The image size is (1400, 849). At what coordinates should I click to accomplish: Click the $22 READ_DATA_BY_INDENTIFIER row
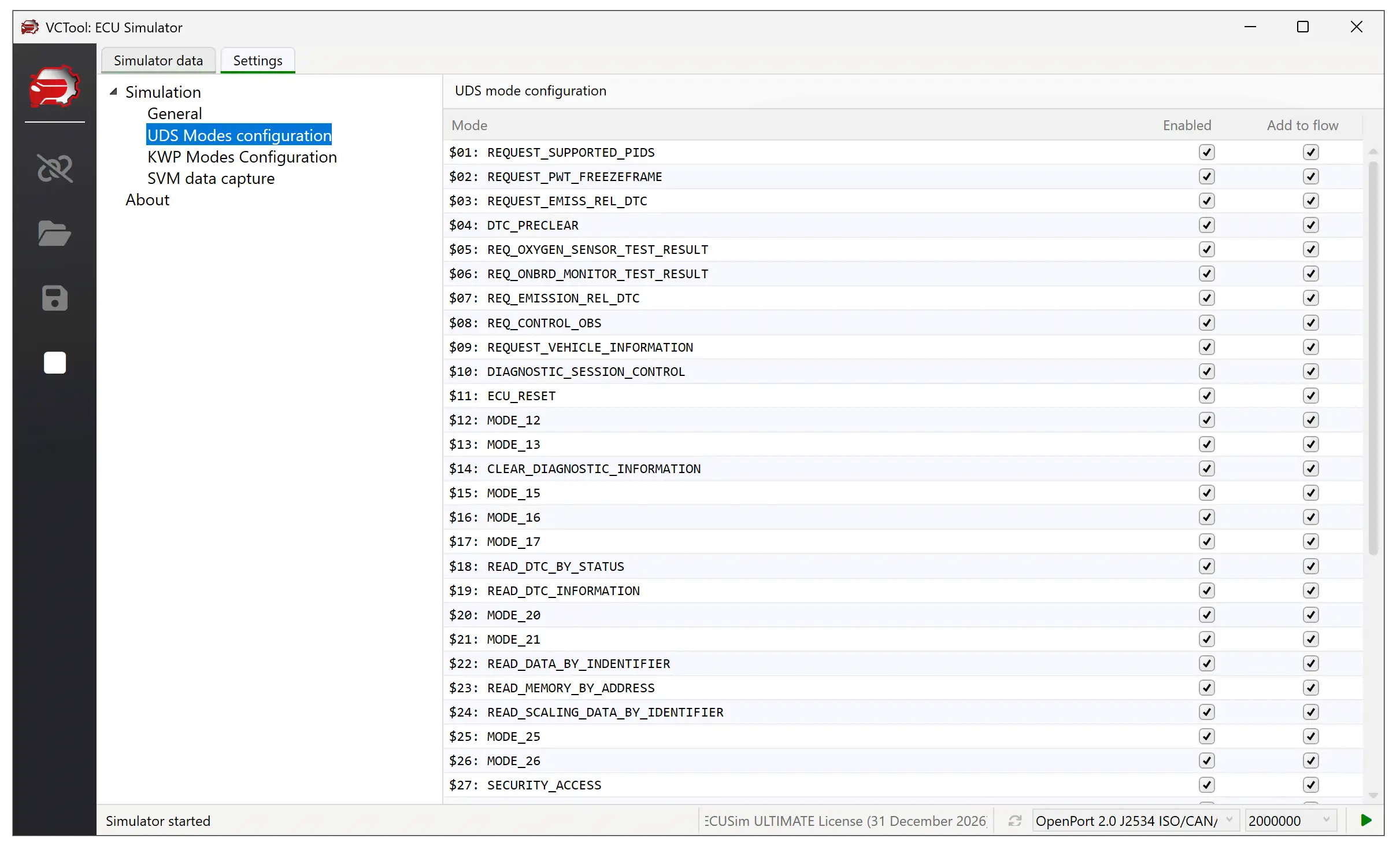pos(578,663)
